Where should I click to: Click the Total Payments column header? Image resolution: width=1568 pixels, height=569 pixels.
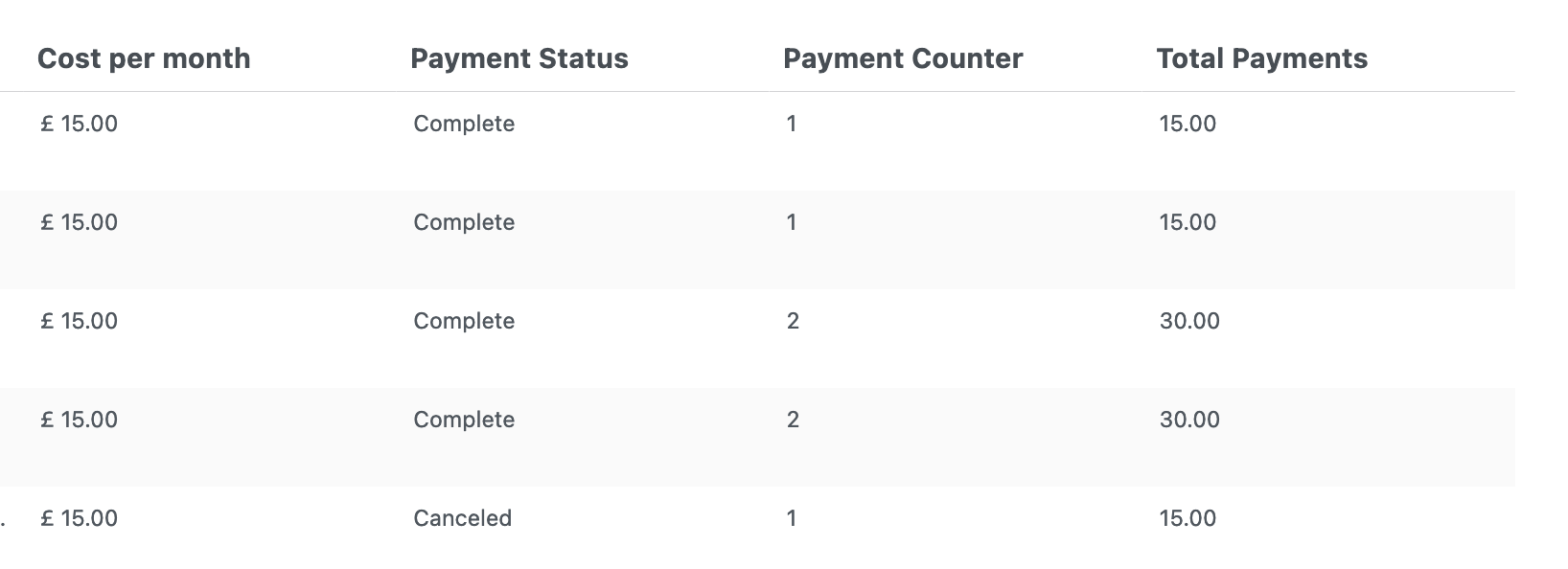(1262, 58)
